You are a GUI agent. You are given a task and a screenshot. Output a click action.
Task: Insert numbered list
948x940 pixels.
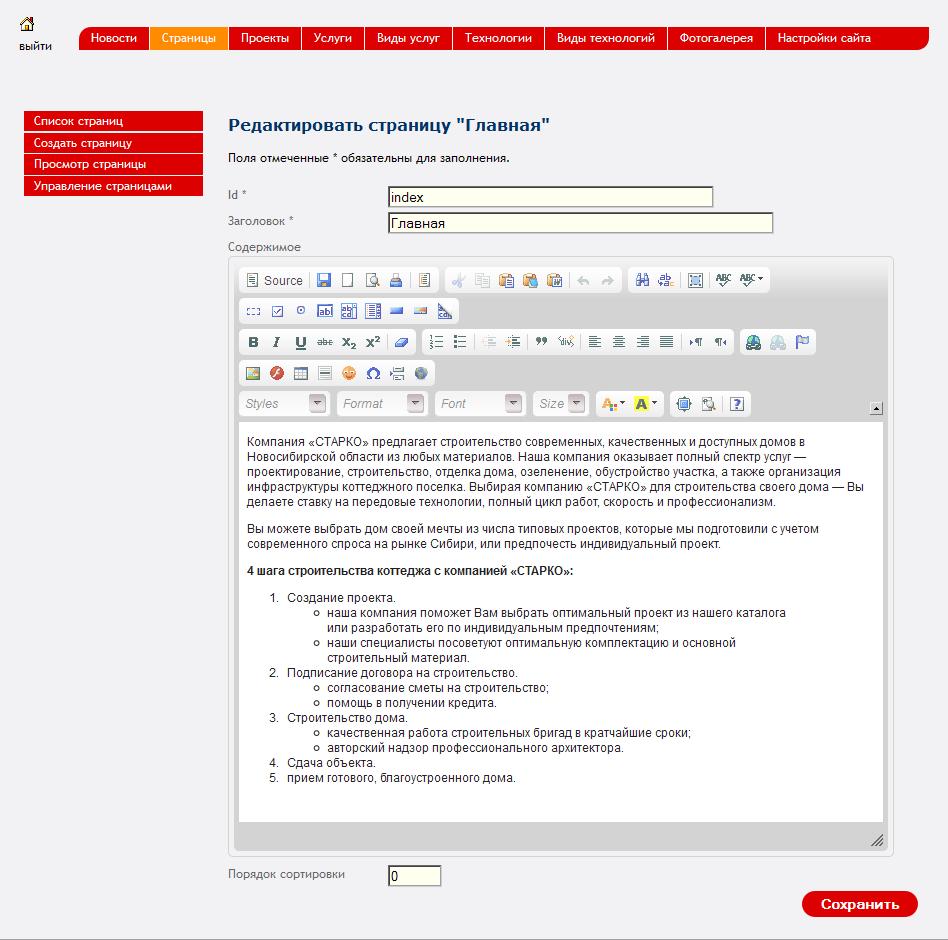pos(437,342)
